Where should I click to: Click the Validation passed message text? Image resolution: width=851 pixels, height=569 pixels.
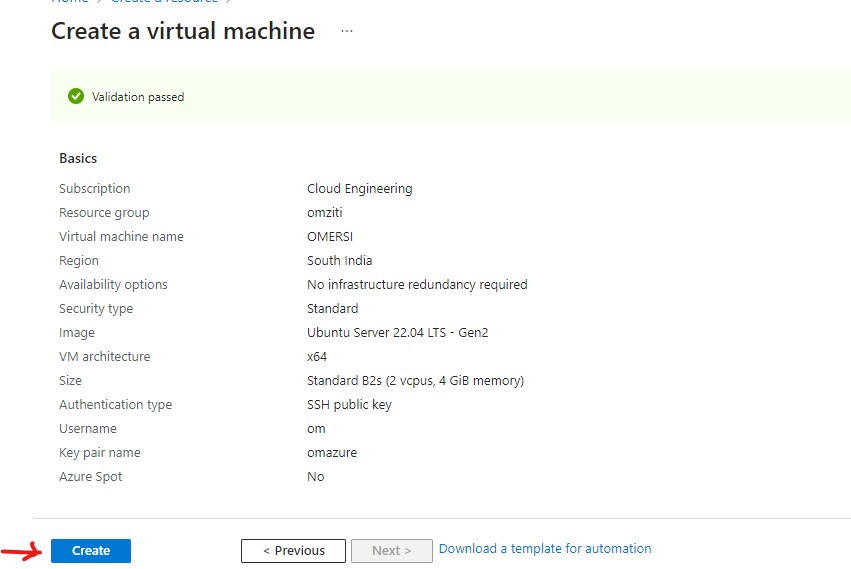coord(138,97)
